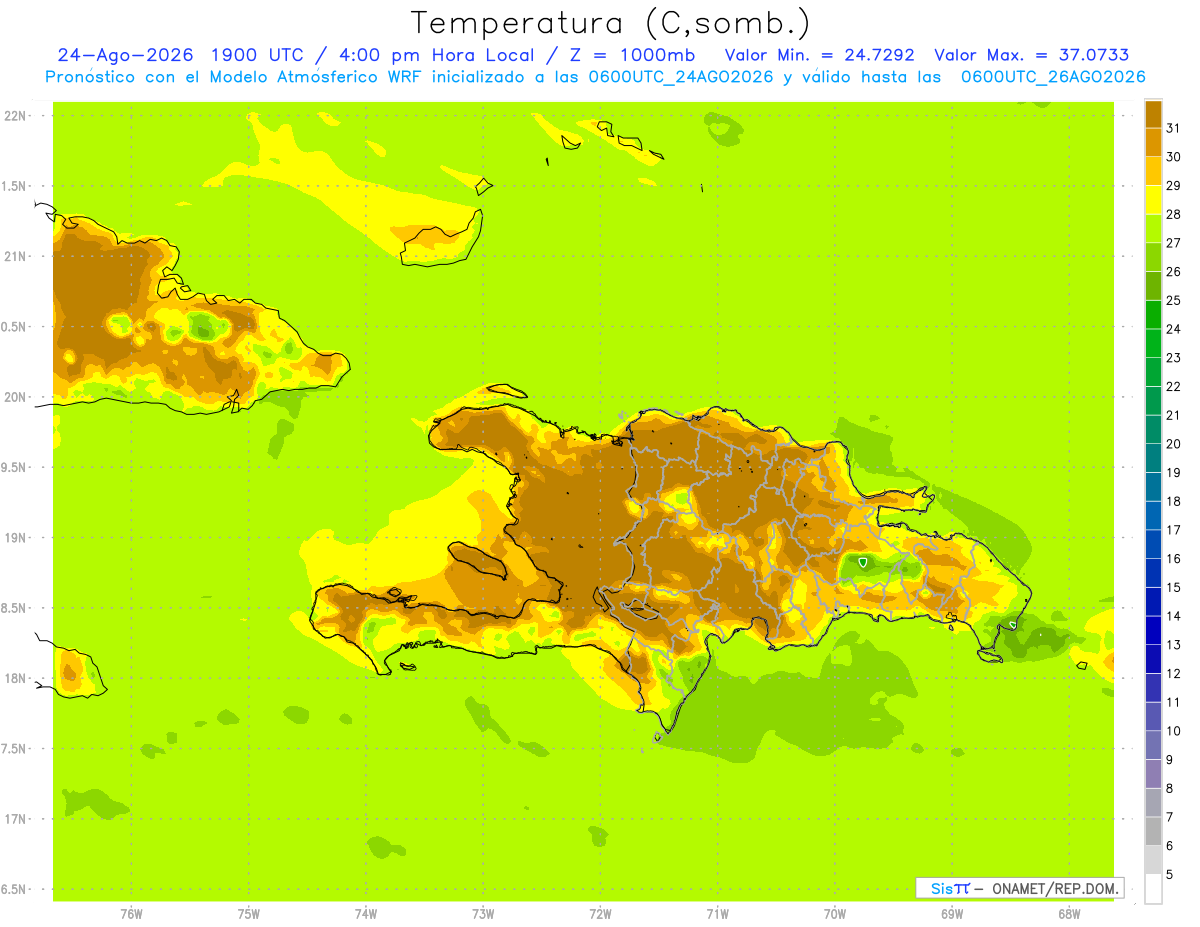The image size is (1200, 927).
Task: Click the color bar value label 31
Action: [1174, 128]
